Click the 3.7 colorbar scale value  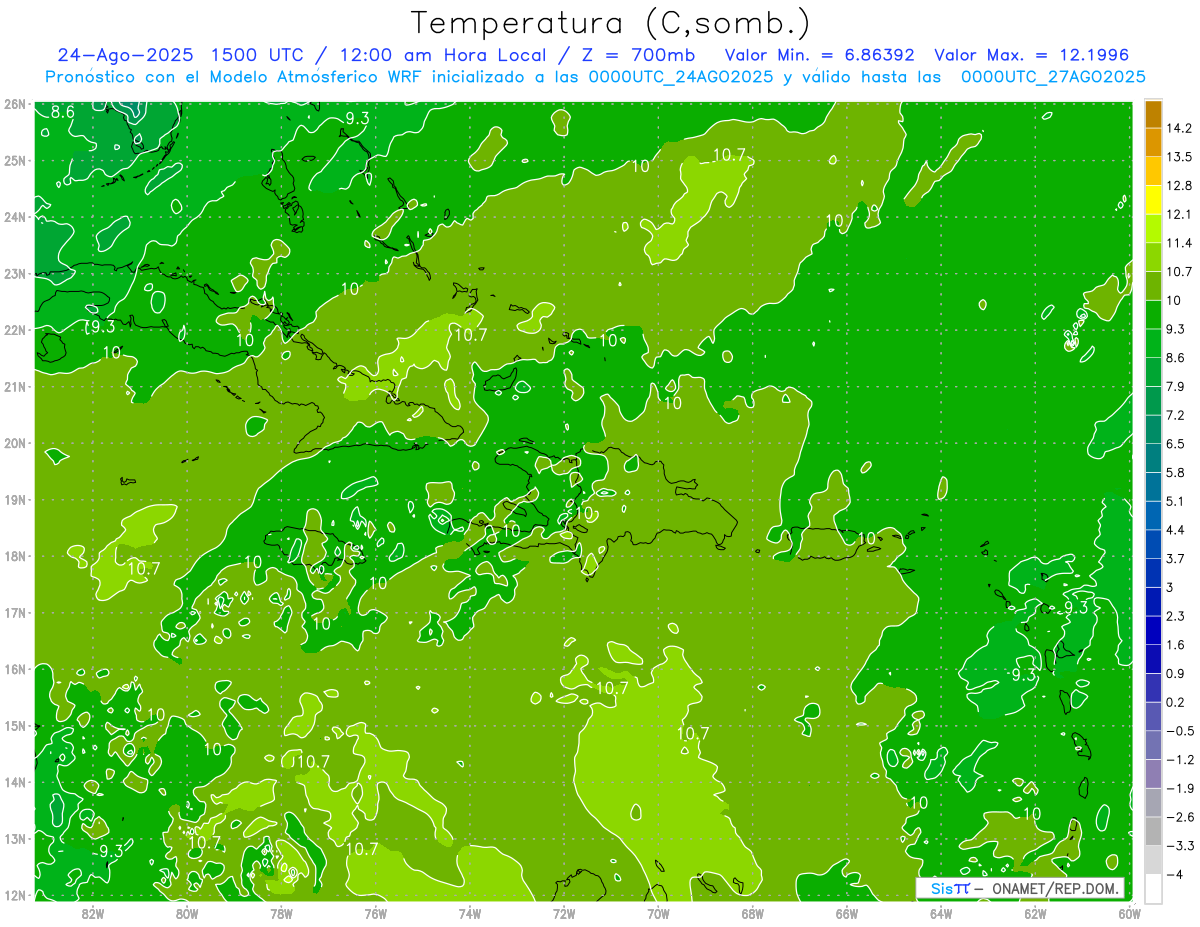[x=1176, y=558]
